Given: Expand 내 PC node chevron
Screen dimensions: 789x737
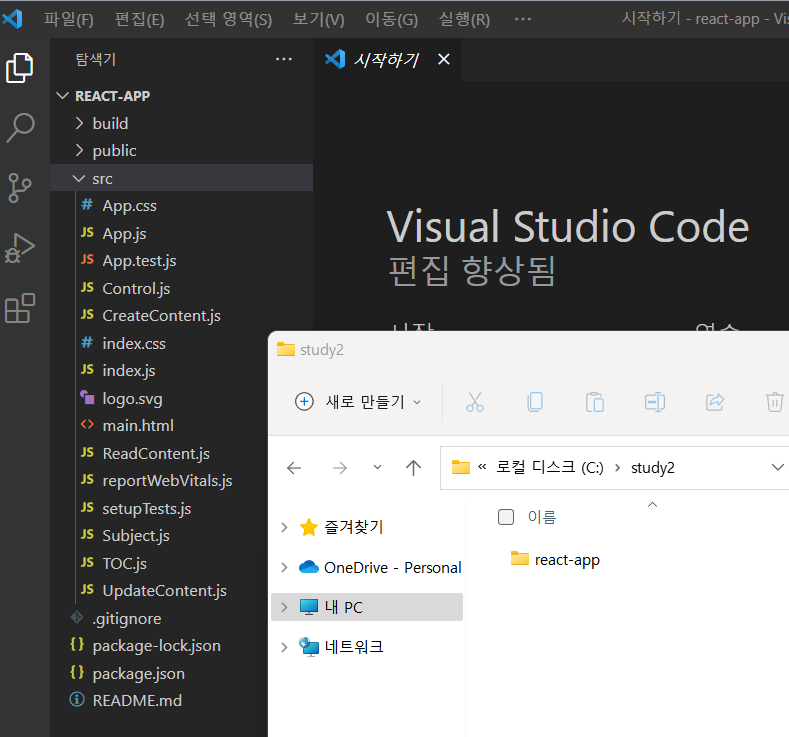Looking at the screenshot, I should 284,607.
